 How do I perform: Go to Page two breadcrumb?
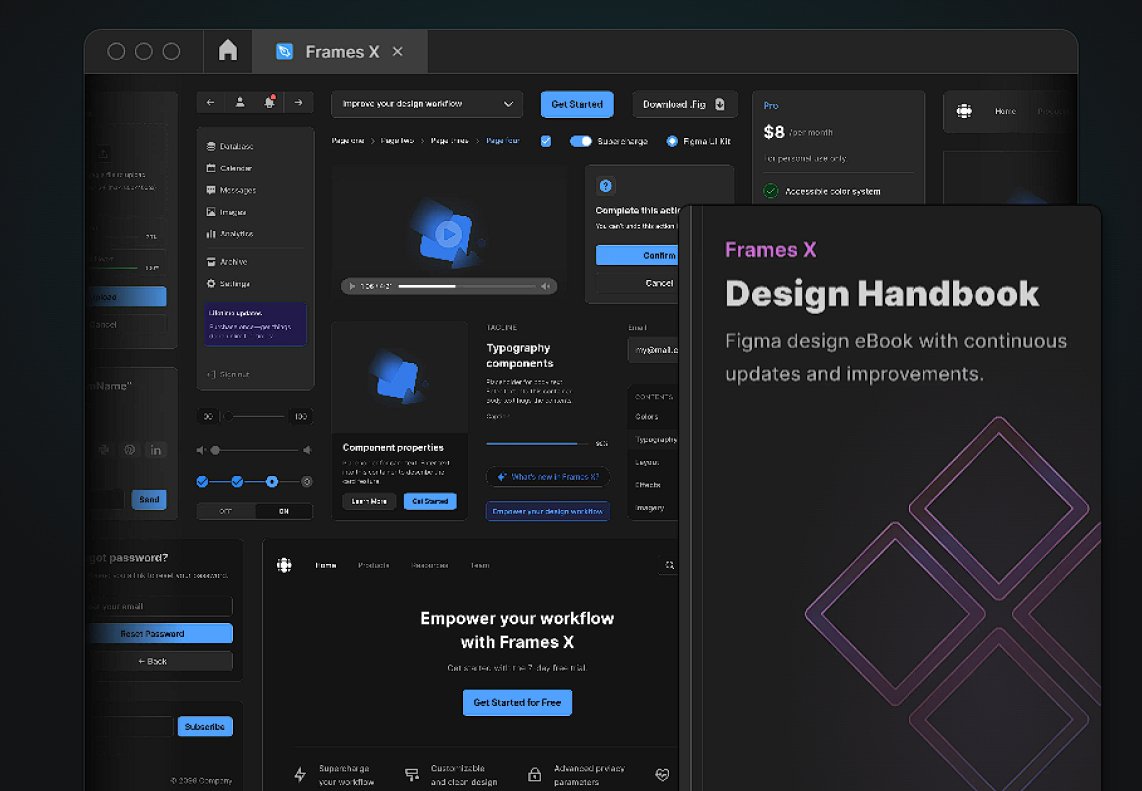[x=397, y=141]
